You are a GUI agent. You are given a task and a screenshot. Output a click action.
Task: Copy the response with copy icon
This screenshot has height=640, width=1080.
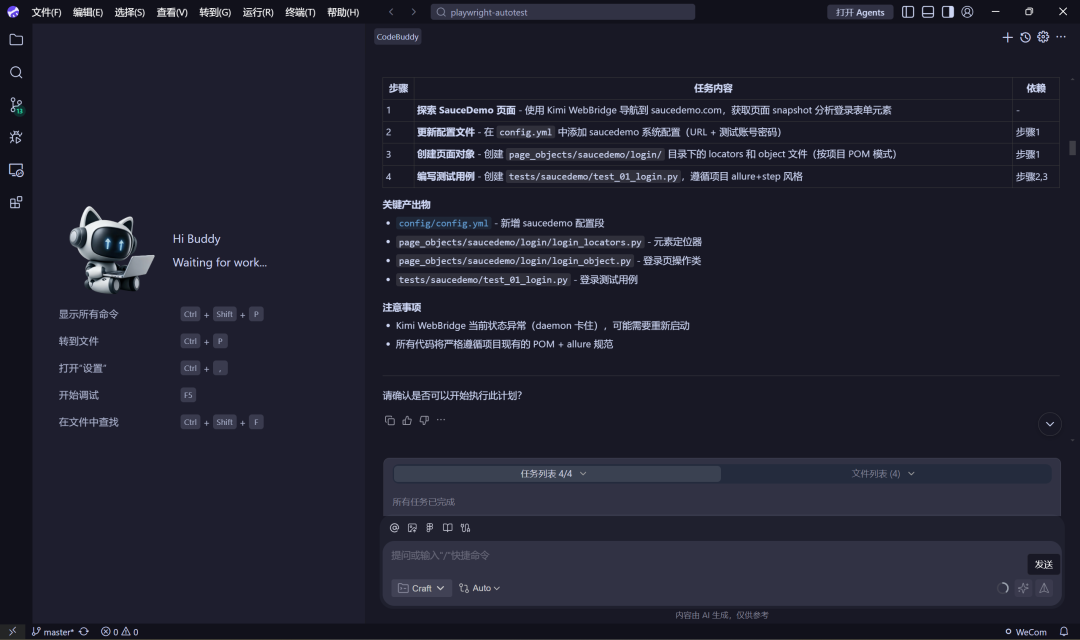click(390, 420)
